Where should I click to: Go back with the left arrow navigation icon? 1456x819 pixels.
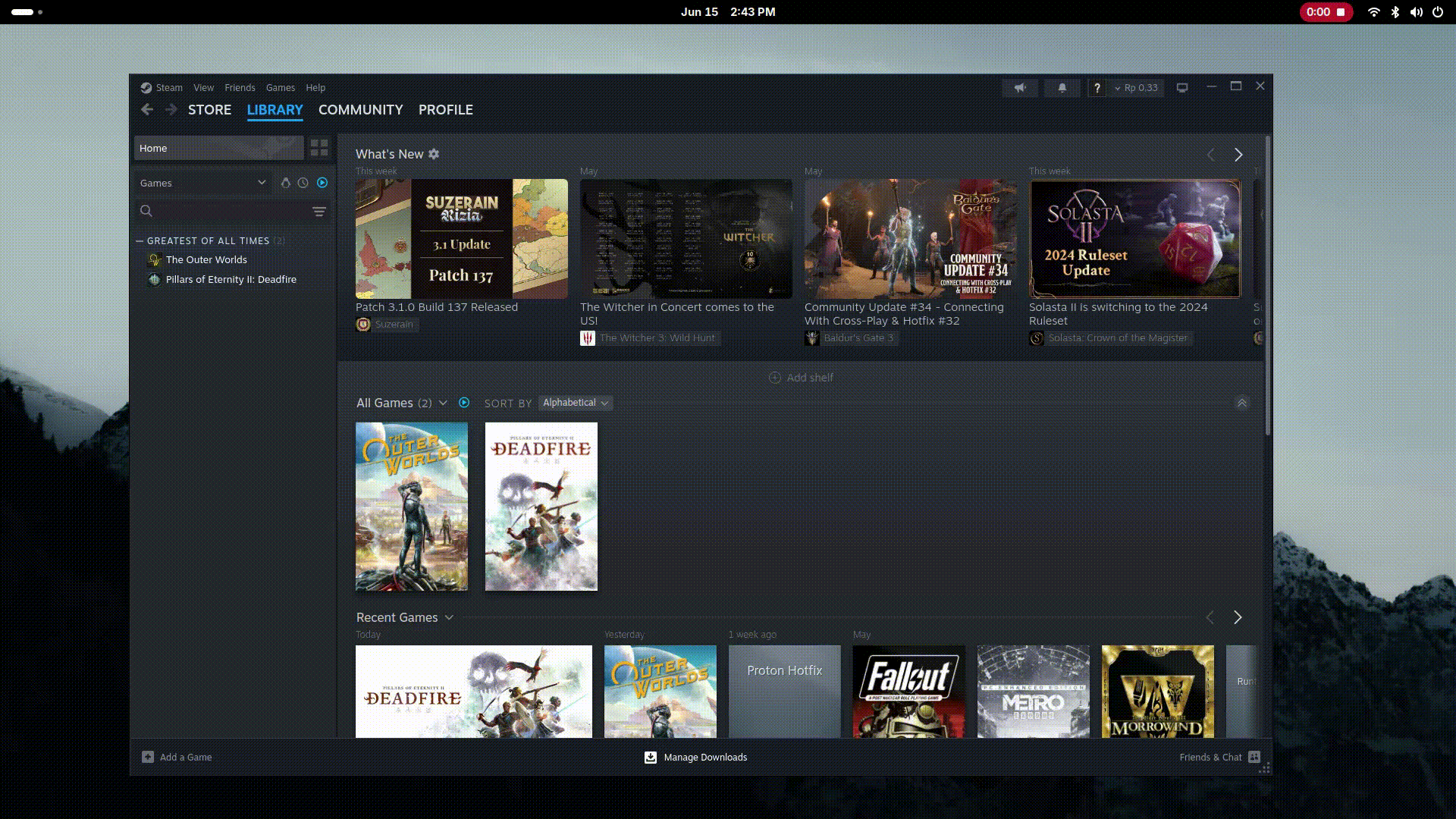coord(147,110)
